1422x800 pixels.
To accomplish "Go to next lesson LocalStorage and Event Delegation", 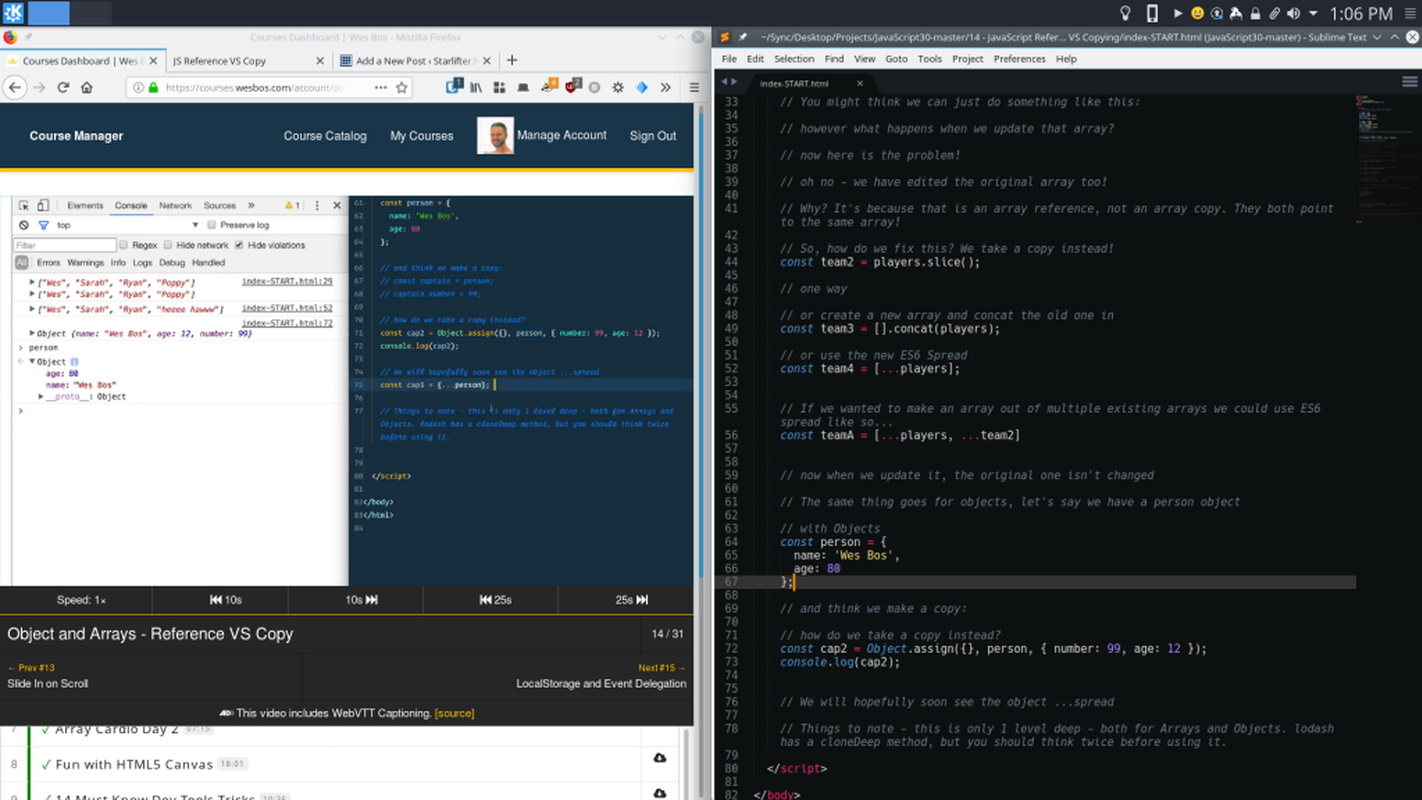I will (601, 675).
